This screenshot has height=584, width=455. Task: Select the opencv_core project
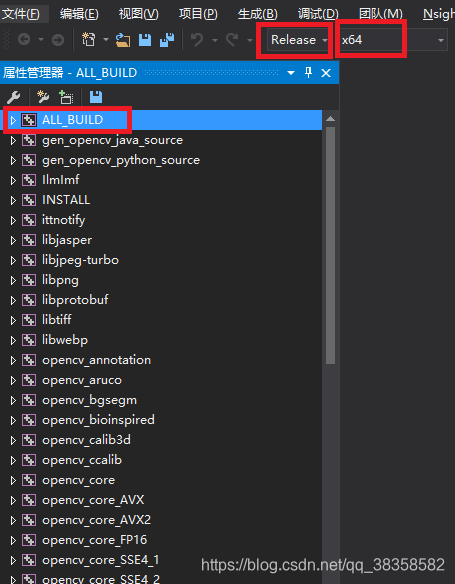coord(79,480)
